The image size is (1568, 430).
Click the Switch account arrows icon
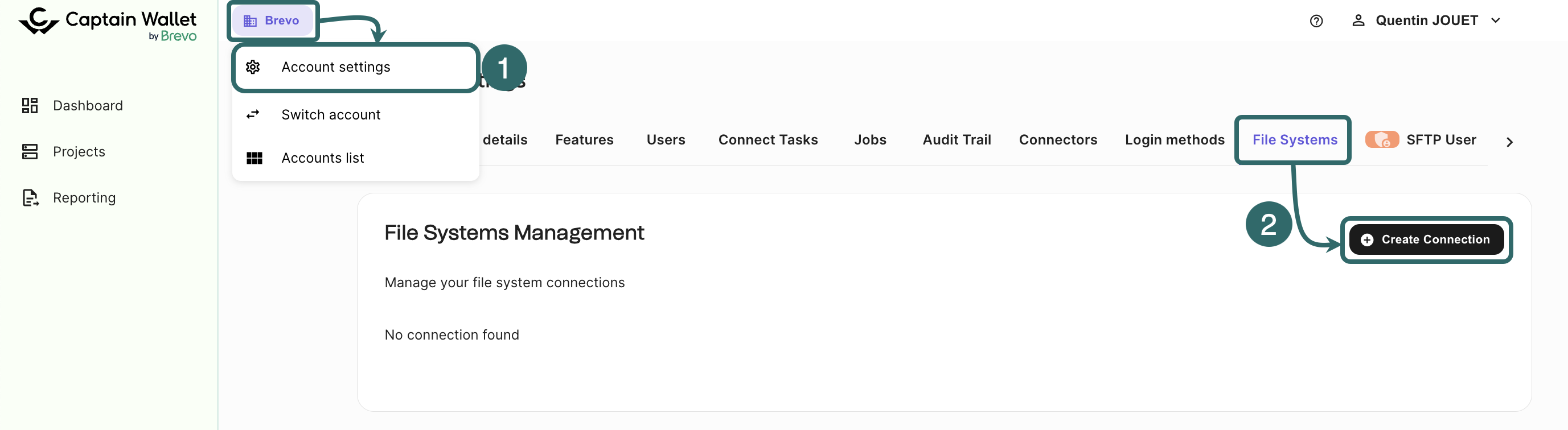pos(253,114)
